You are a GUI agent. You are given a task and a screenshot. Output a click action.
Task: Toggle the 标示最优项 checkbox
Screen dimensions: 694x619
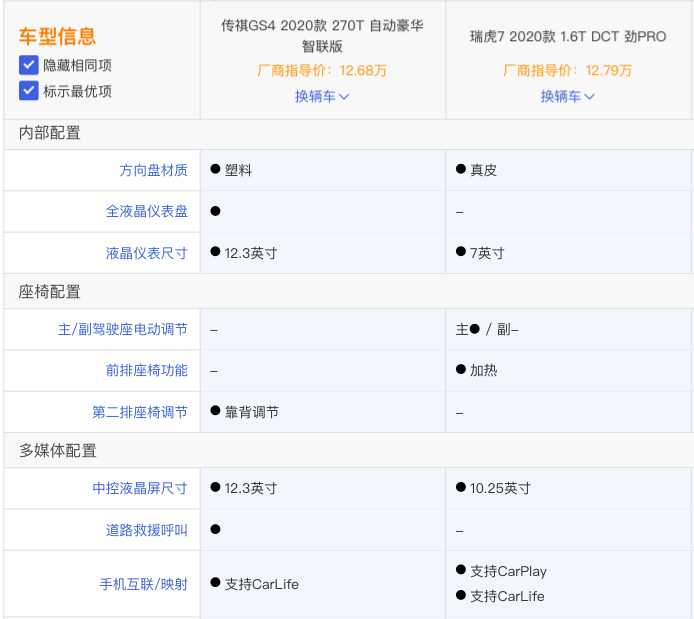pyautogui.click(x=28, y=91)
